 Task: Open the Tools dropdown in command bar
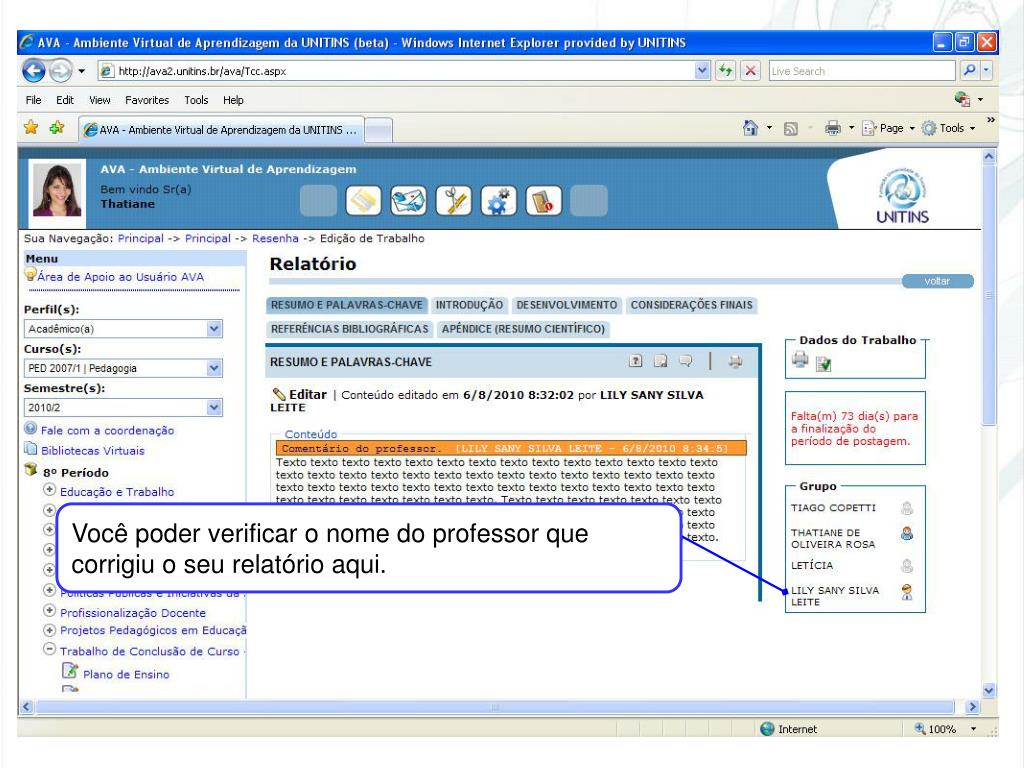[x=948, y=129]
